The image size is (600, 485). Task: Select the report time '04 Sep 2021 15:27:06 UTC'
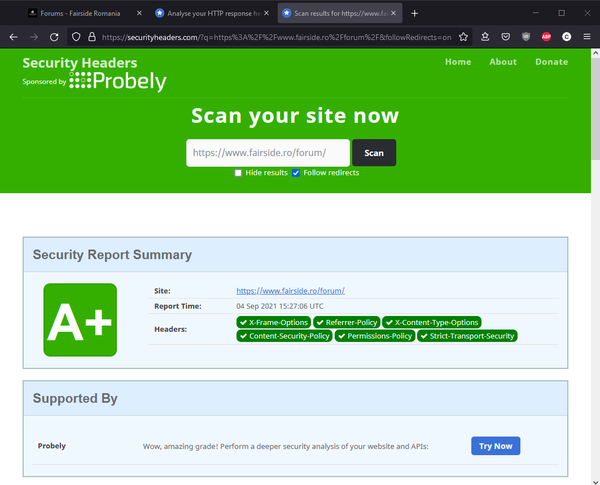[x=280, y=306]
